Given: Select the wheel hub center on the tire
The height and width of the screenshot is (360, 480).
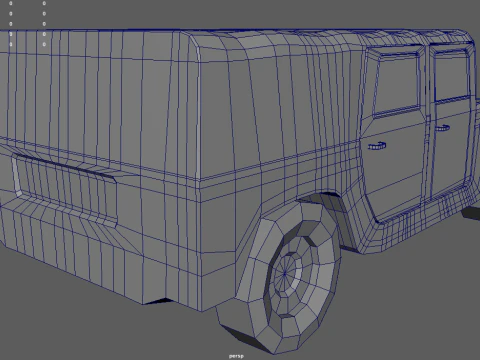Looking at the screenshot, I should (285, 274).
